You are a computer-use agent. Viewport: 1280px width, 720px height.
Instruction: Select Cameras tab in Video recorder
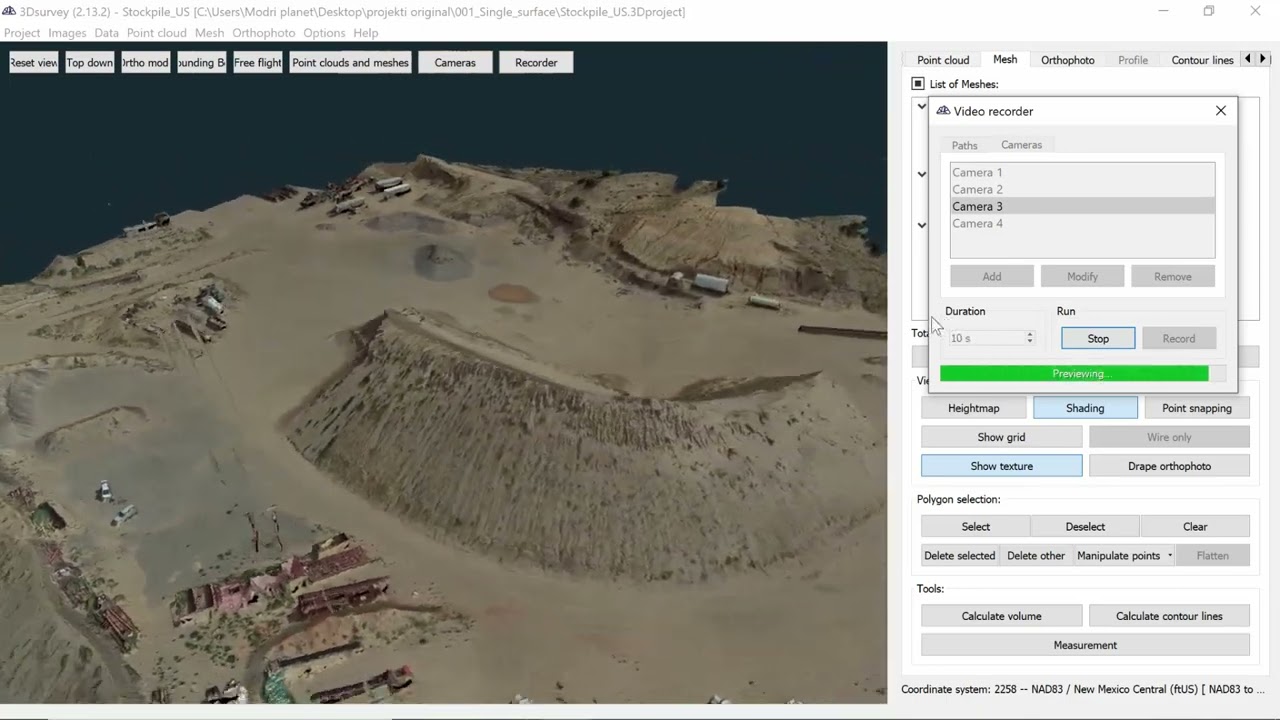(1021, 145)
